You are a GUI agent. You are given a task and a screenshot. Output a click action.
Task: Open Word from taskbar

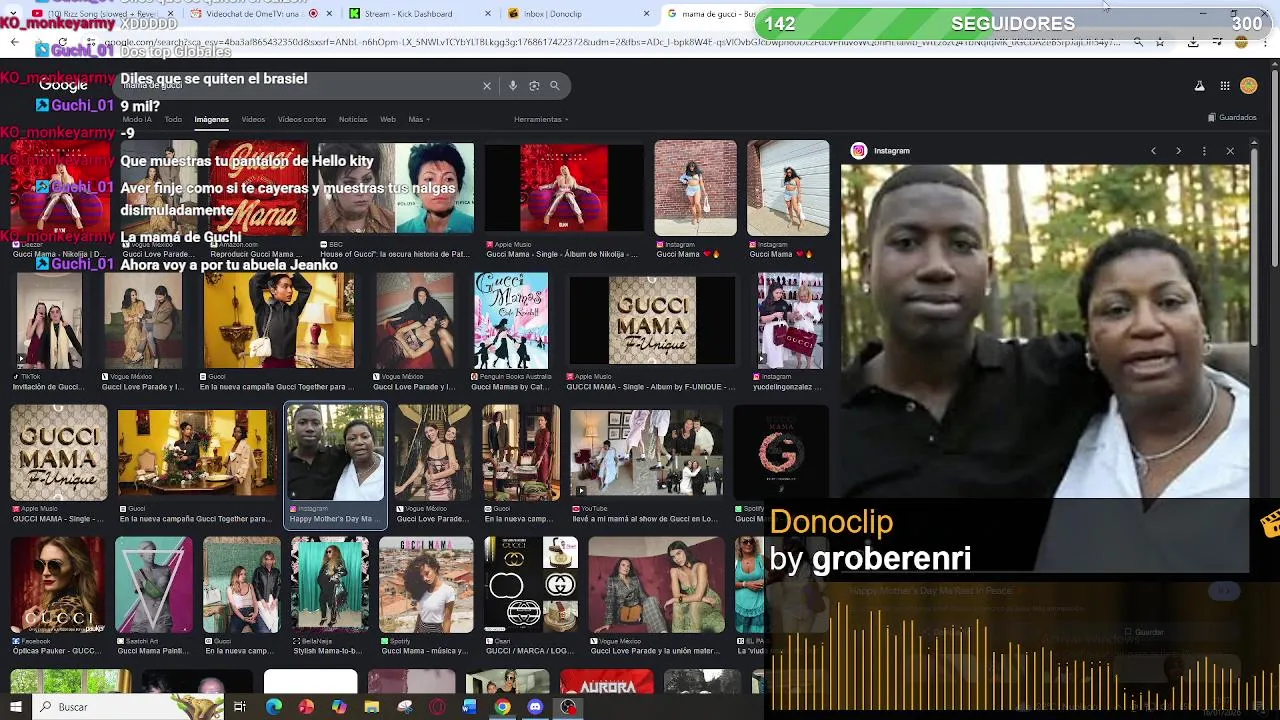click(470, 707)
